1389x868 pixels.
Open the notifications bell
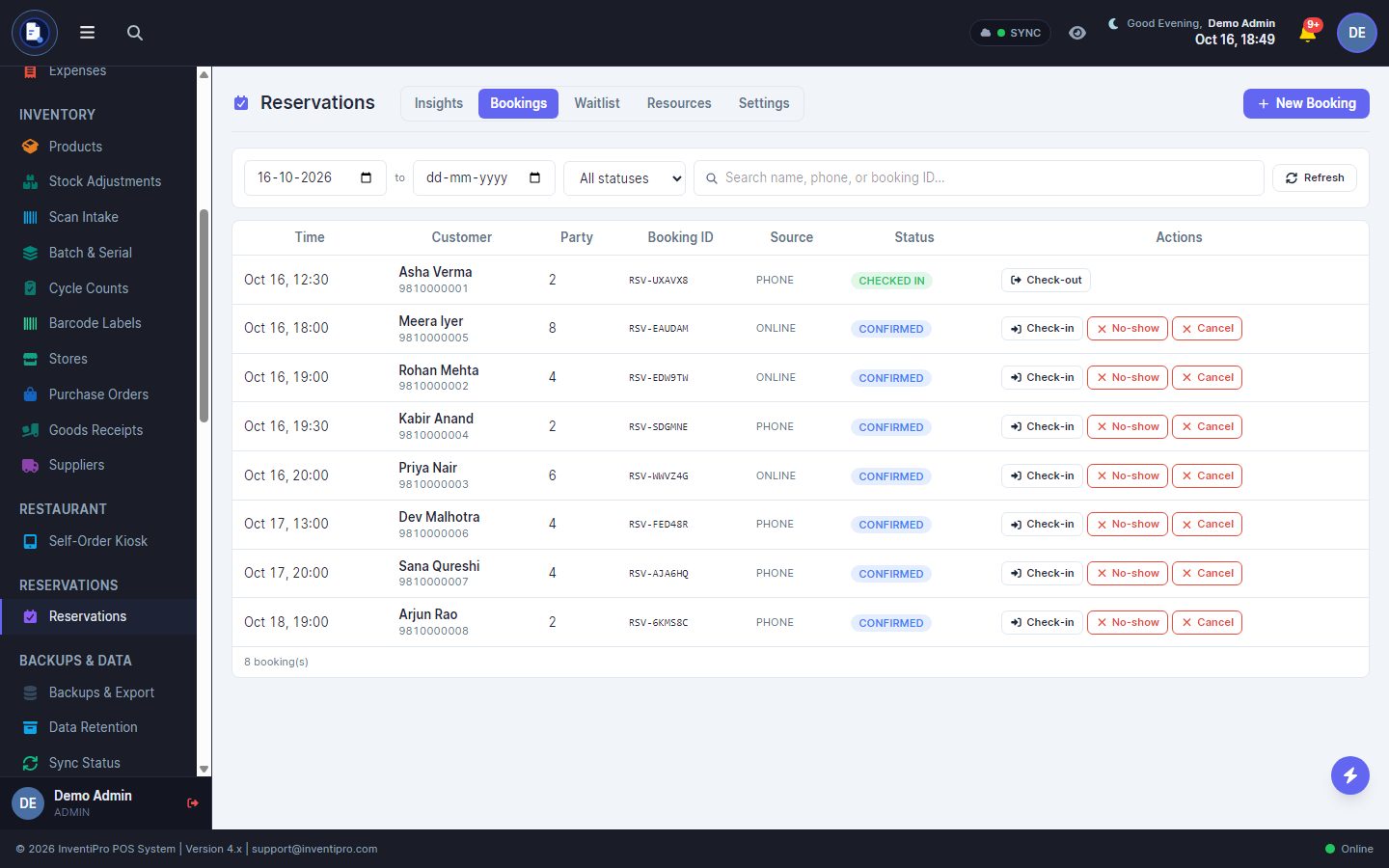[1308, 33]
